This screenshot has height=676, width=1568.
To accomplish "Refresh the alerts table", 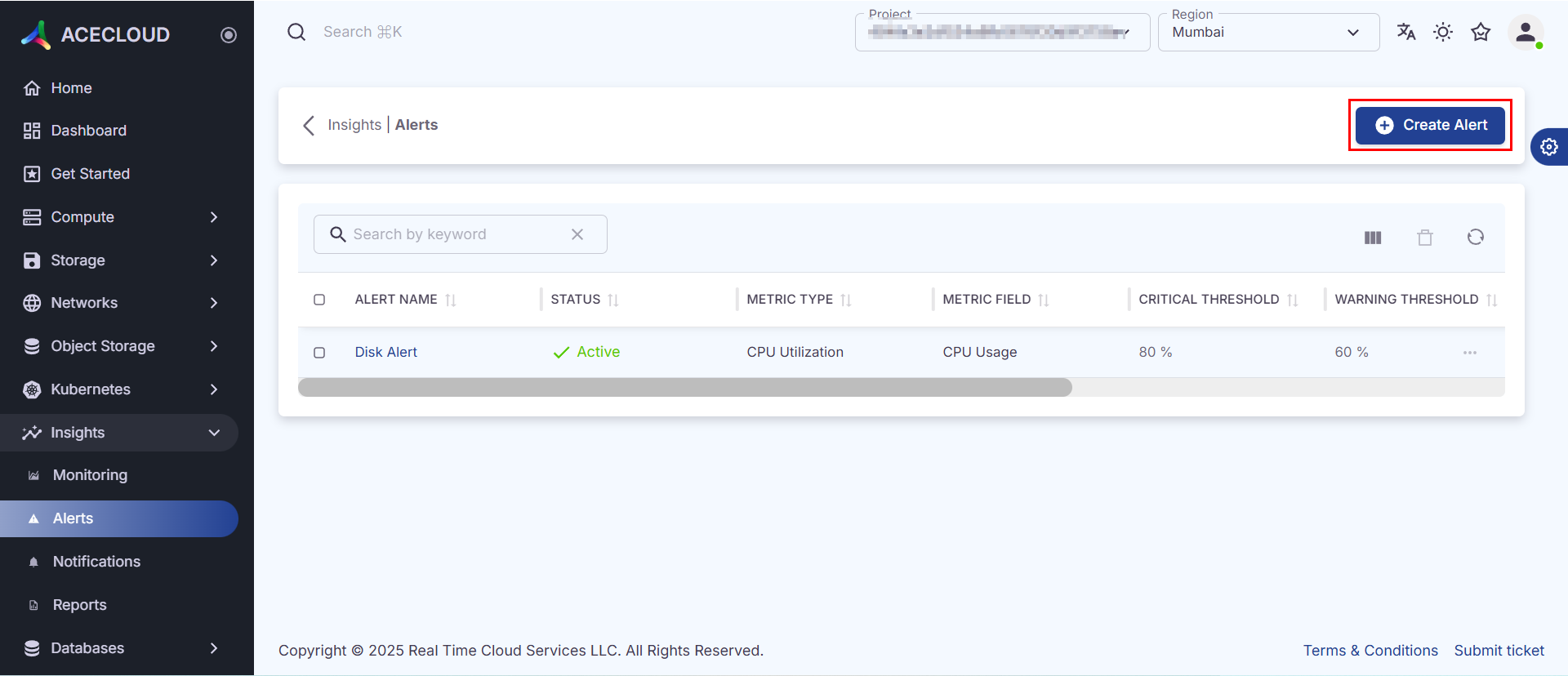I will click(x=1475, y=237).
